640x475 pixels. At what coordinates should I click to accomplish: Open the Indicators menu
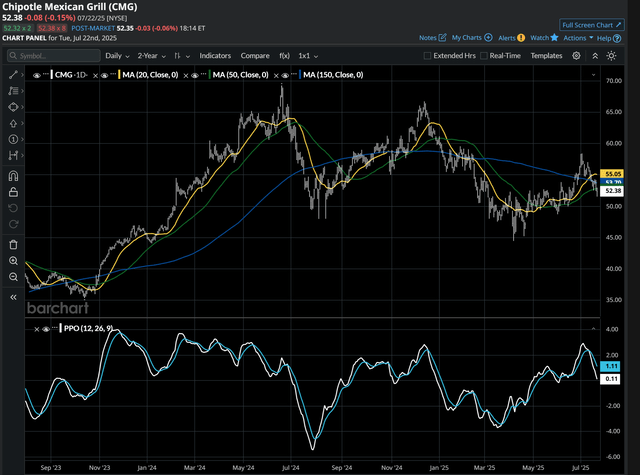click(215, 55)
